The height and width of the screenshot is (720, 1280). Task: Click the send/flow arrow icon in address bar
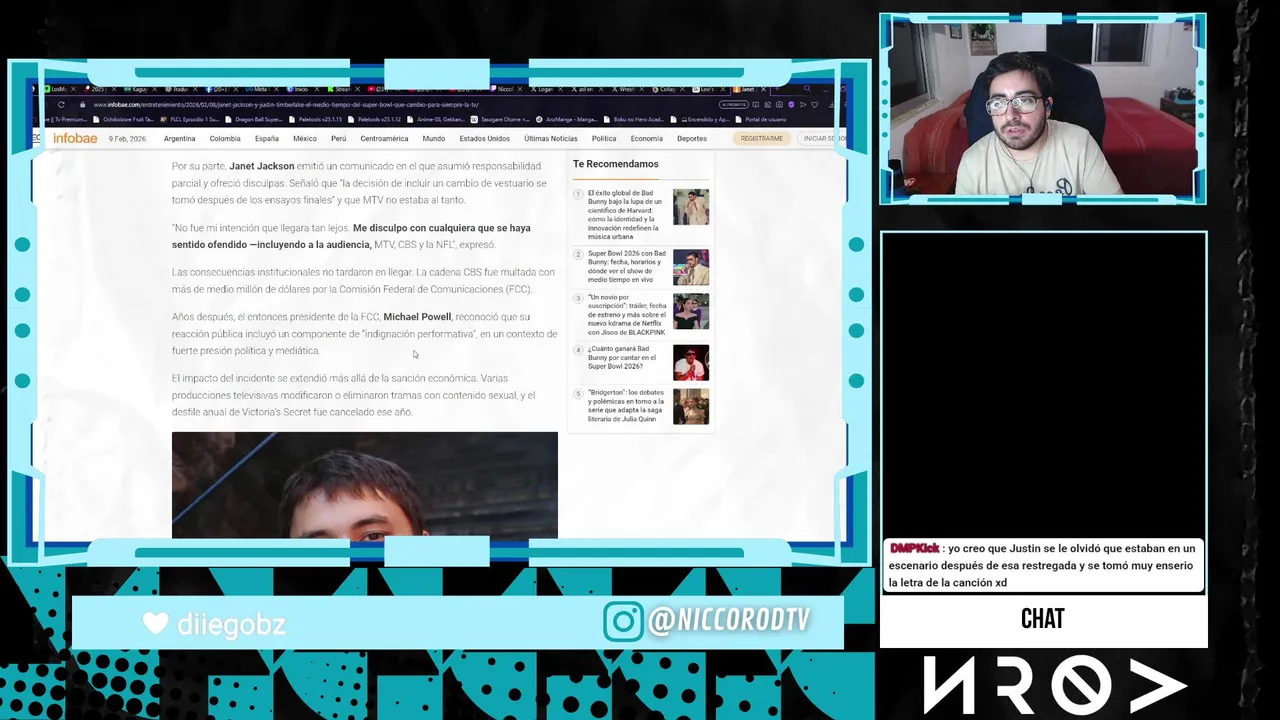[x=803, y=105]
